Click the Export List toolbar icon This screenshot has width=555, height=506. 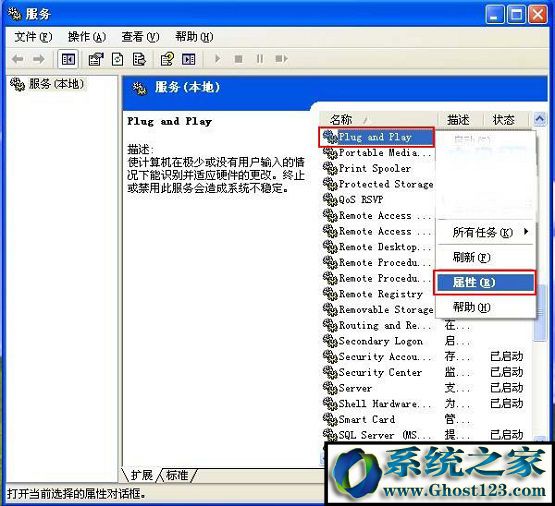(x=139, y=59)
